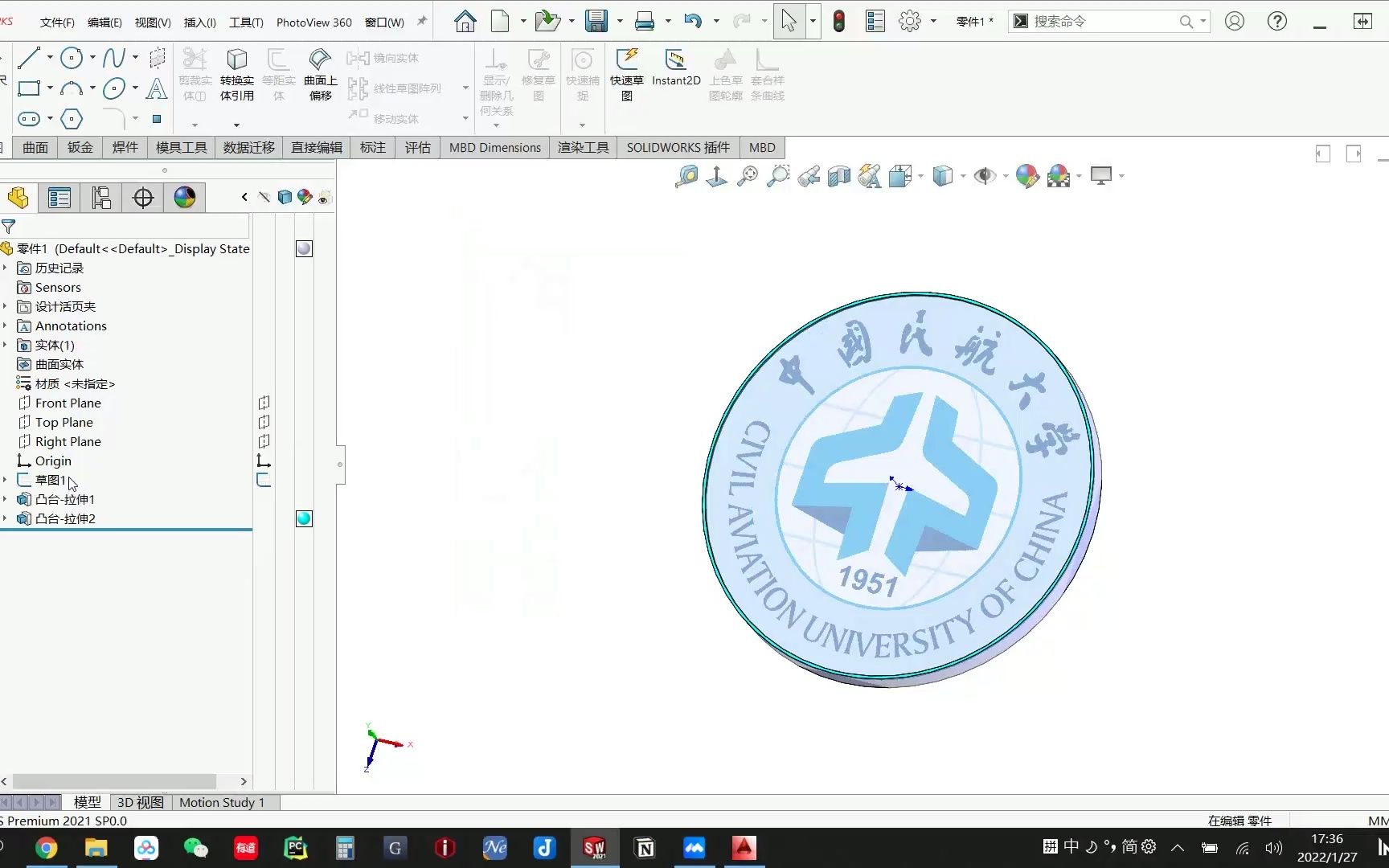Screen dimensions: 1389x868
Task: Open the FeatureManager design tree tab
Action: coord(18,198)
